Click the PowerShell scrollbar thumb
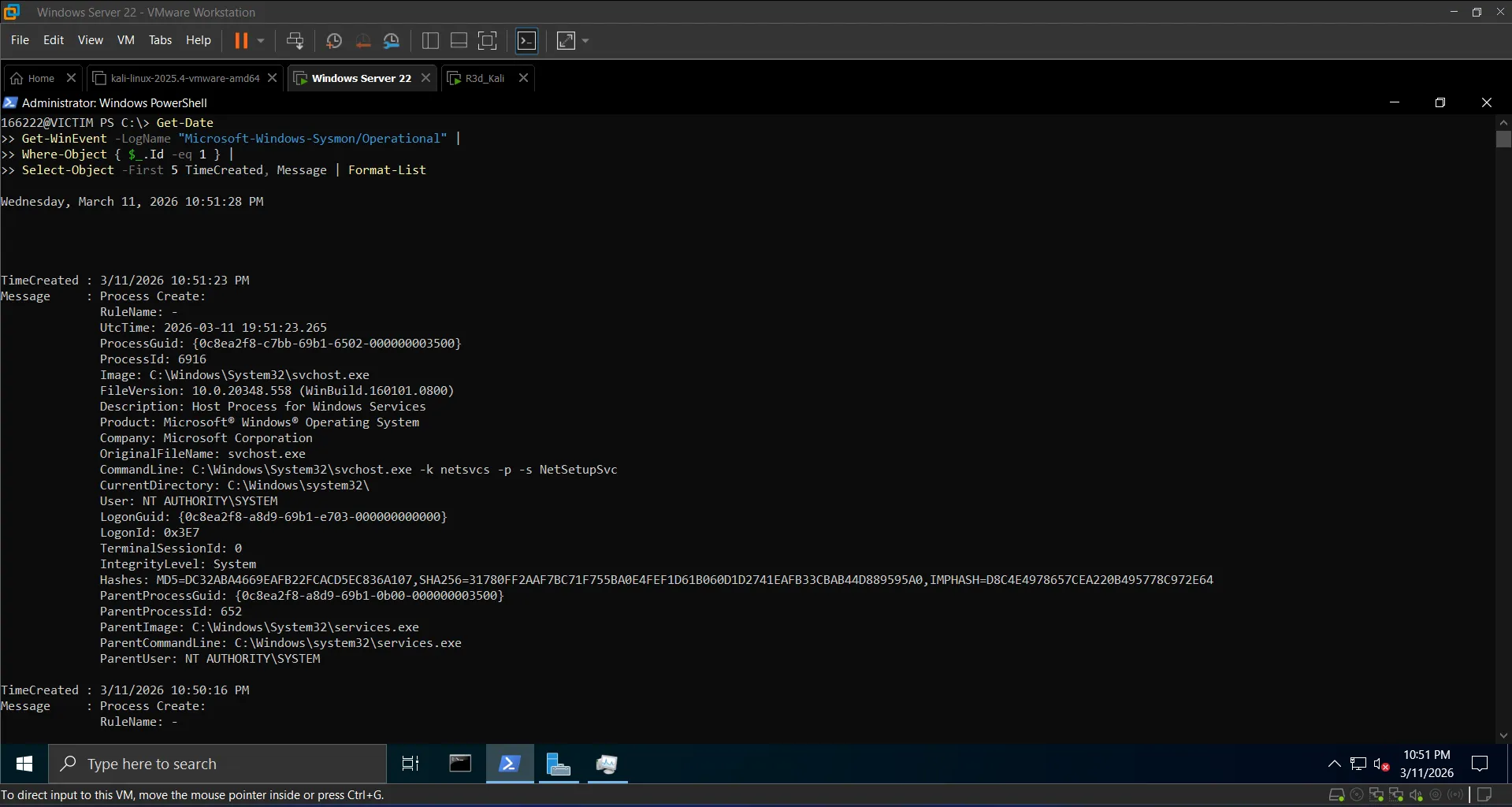 1503,139
